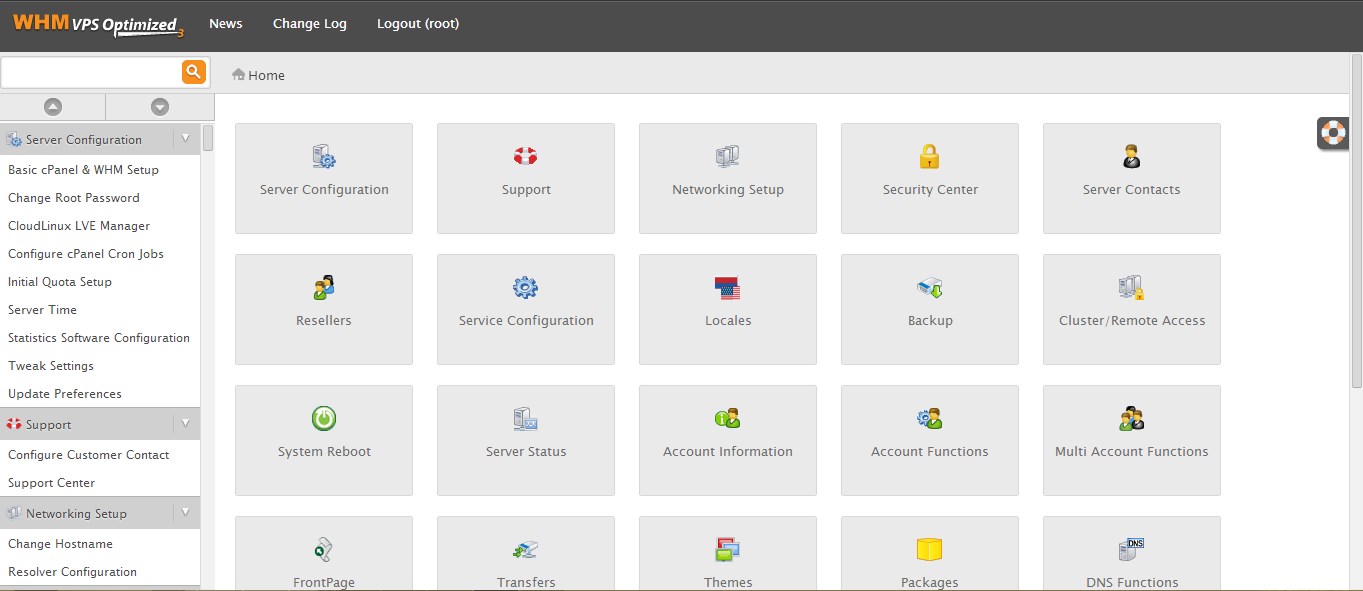The width and height of the screenshot is (1363, 591).
Task: Open the Account Information tile
Action: point(728,441)
